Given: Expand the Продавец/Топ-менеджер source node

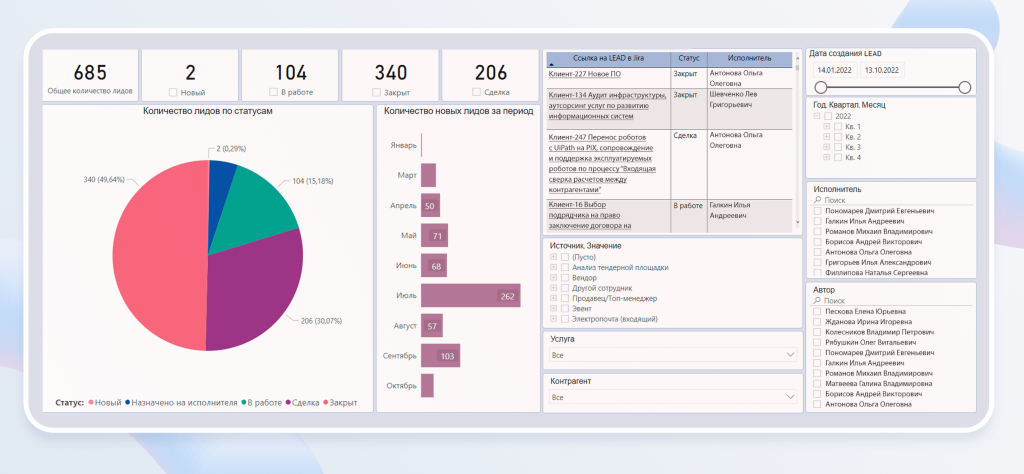Looking at the screenshot, I should pyautogui.click(x=554, y=298).
